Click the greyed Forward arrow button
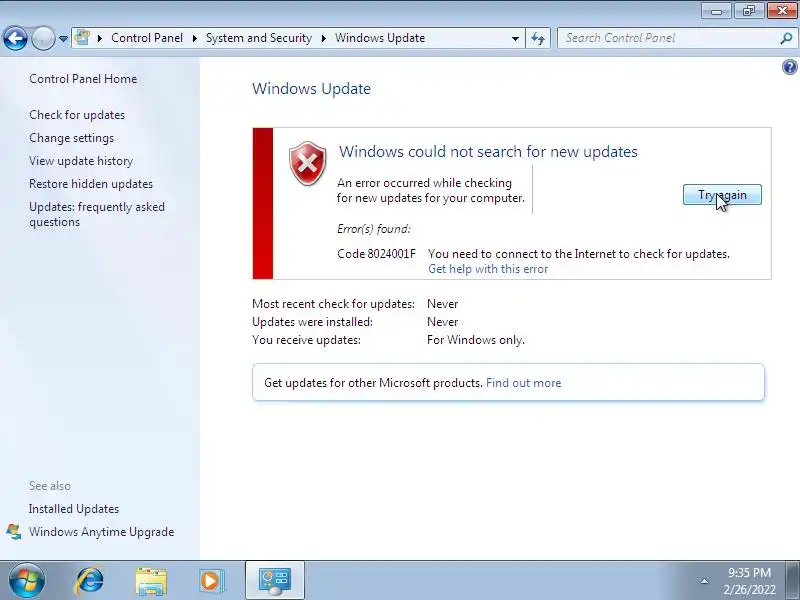 tap(43, 38)
